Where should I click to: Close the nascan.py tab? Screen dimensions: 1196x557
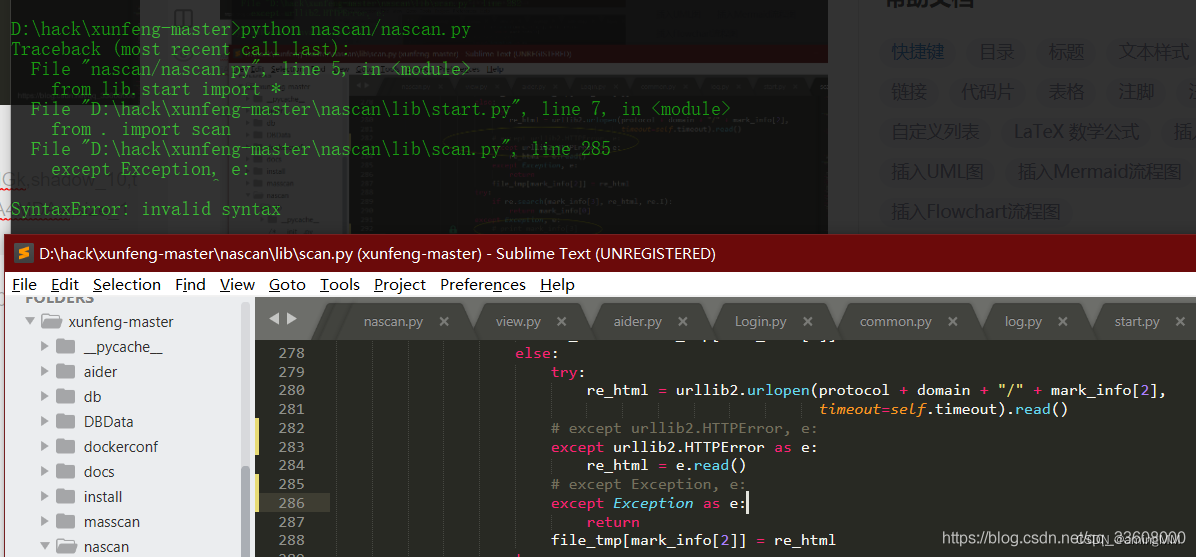[445, 321]
